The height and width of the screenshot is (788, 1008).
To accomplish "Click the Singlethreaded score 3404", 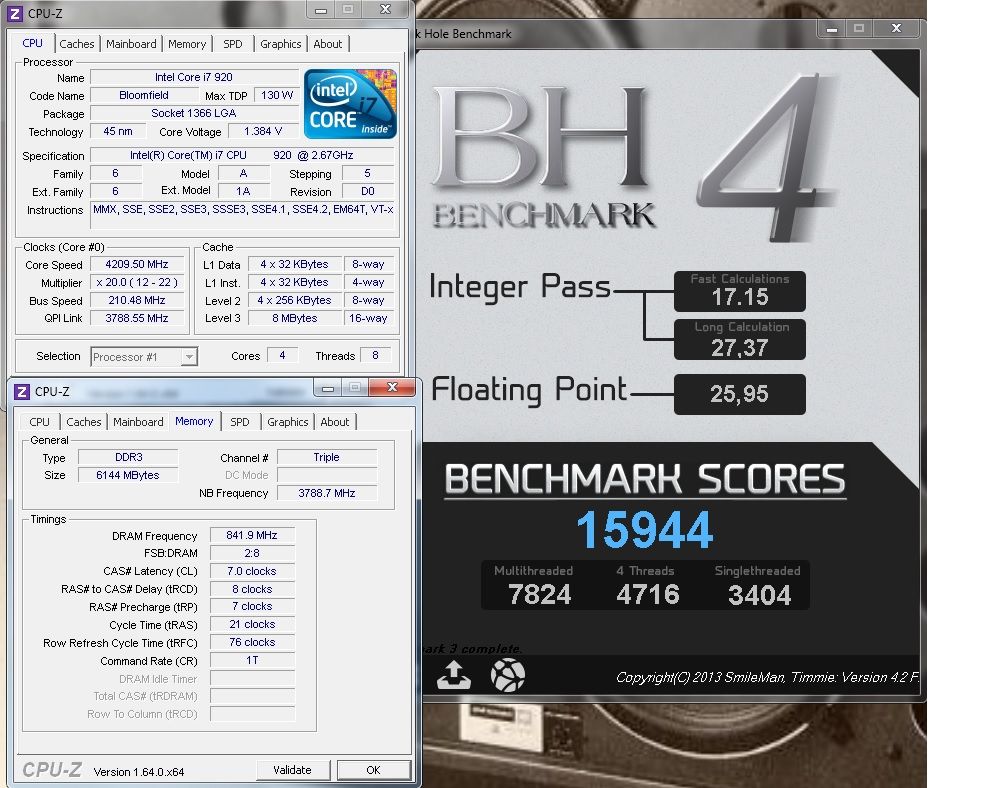I will (x=759, y=595).
